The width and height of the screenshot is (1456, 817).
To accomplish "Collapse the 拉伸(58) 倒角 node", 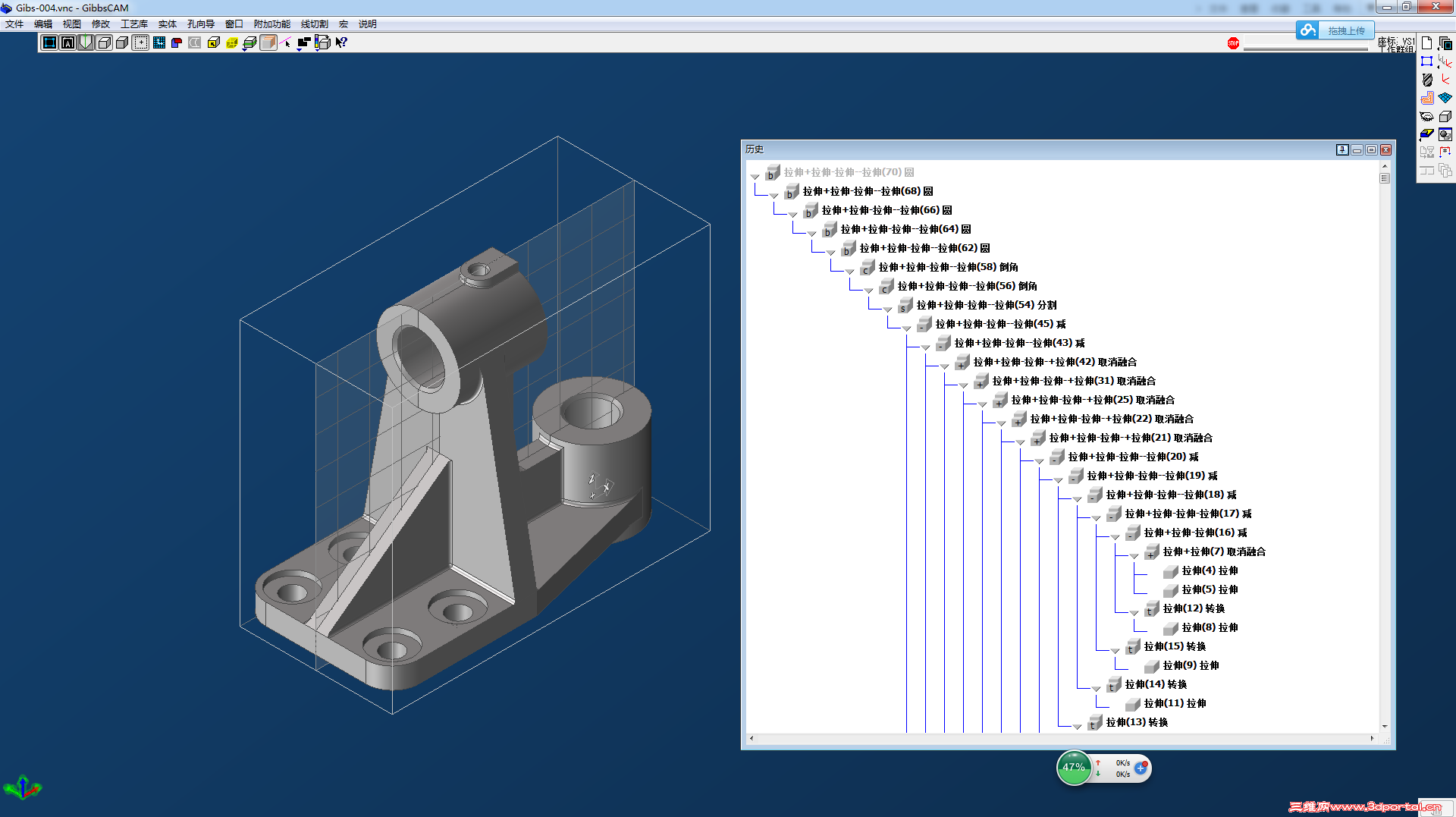I will (850, 271).
